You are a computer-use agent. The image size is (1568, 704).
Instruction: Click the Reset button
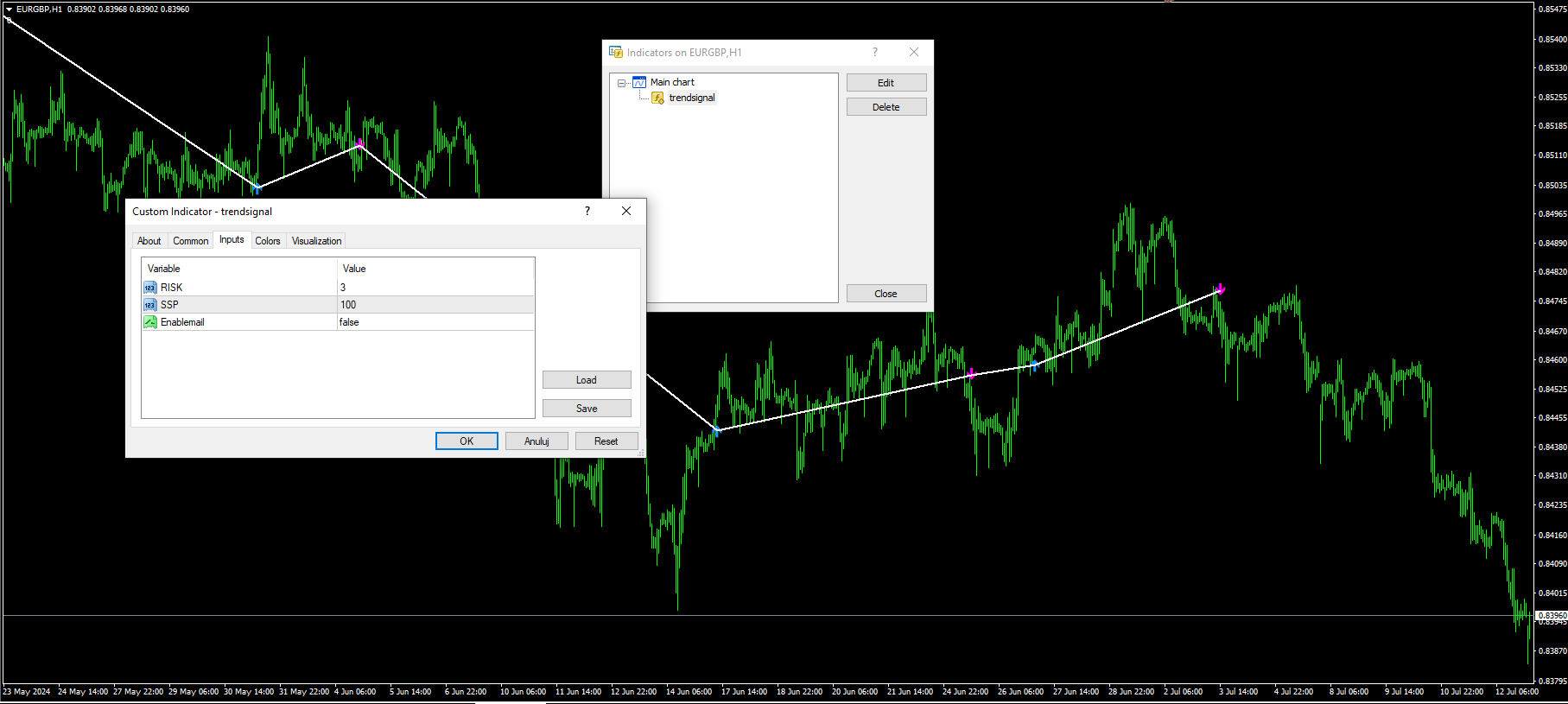coord(606,441)
